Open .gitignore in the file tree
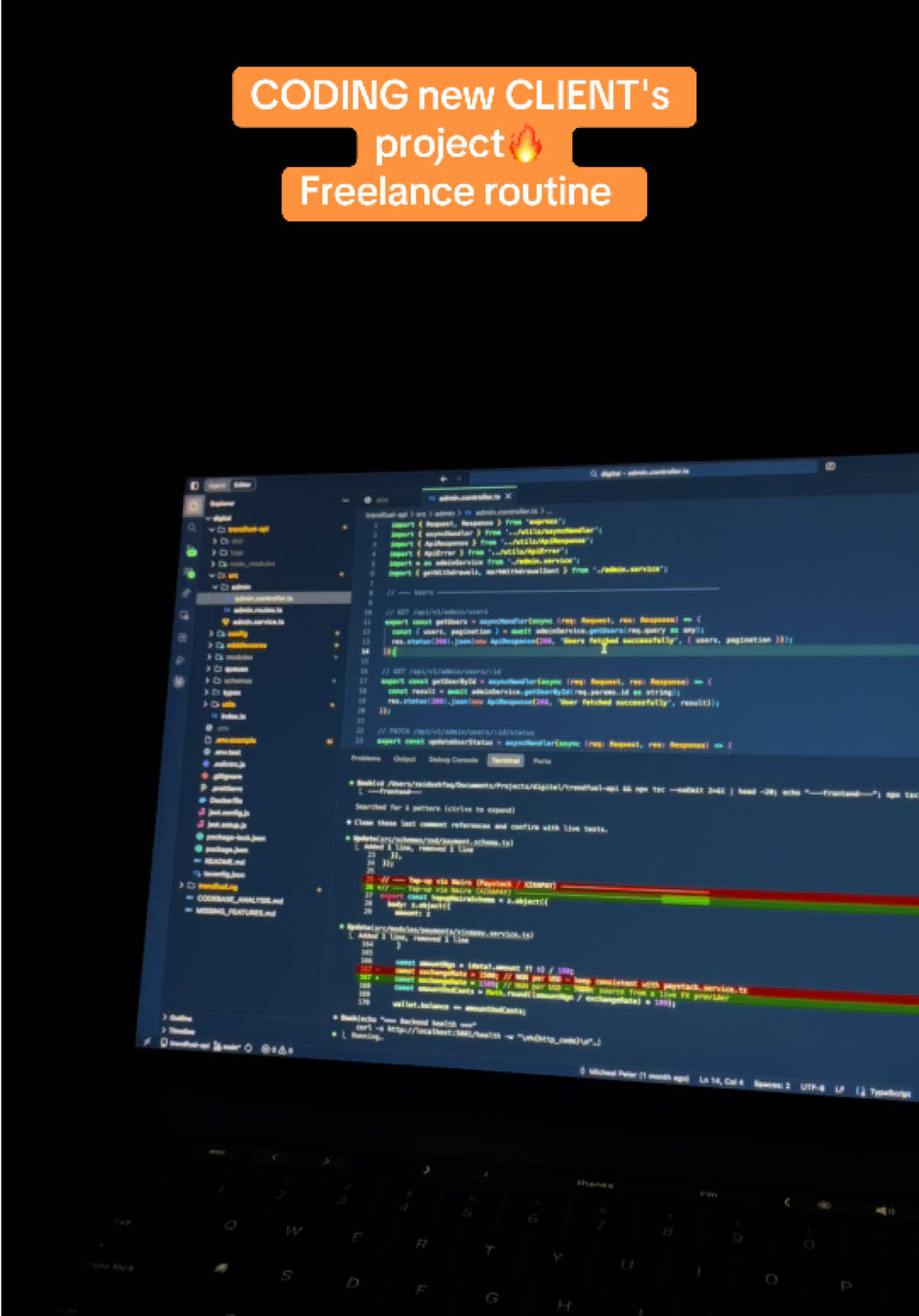This screenshot has width=919, height=1316. point(221,776)
